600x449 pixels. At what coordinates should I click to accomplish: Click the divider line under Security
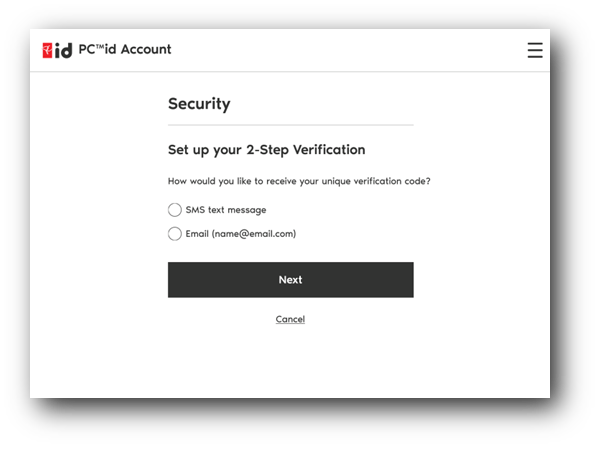coord(290,125)
